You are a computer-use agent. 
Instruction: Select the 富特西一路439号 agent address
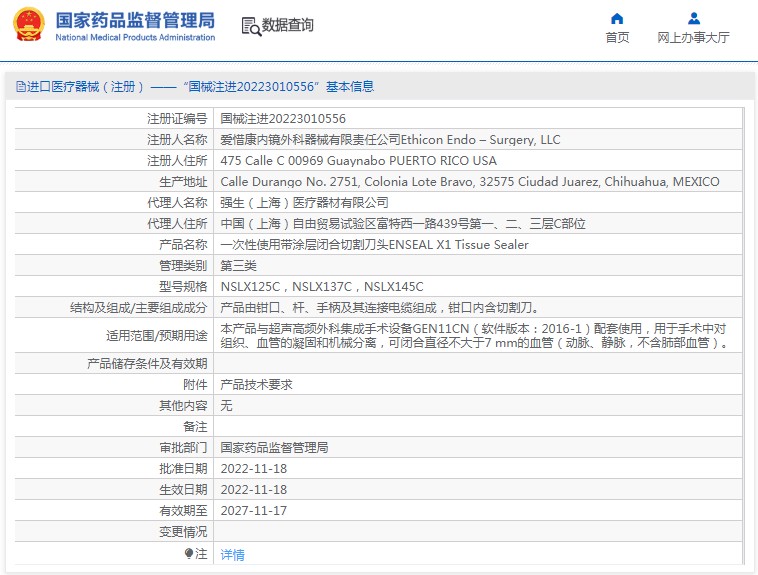pos(403,224)
